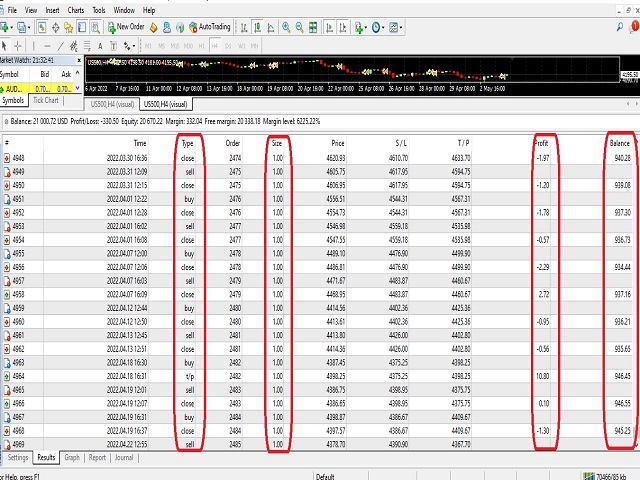640x480 pixels.
Task: Expand the New Chart dropdown arrow
Action: pyautogui.click(x=11, y=28)
